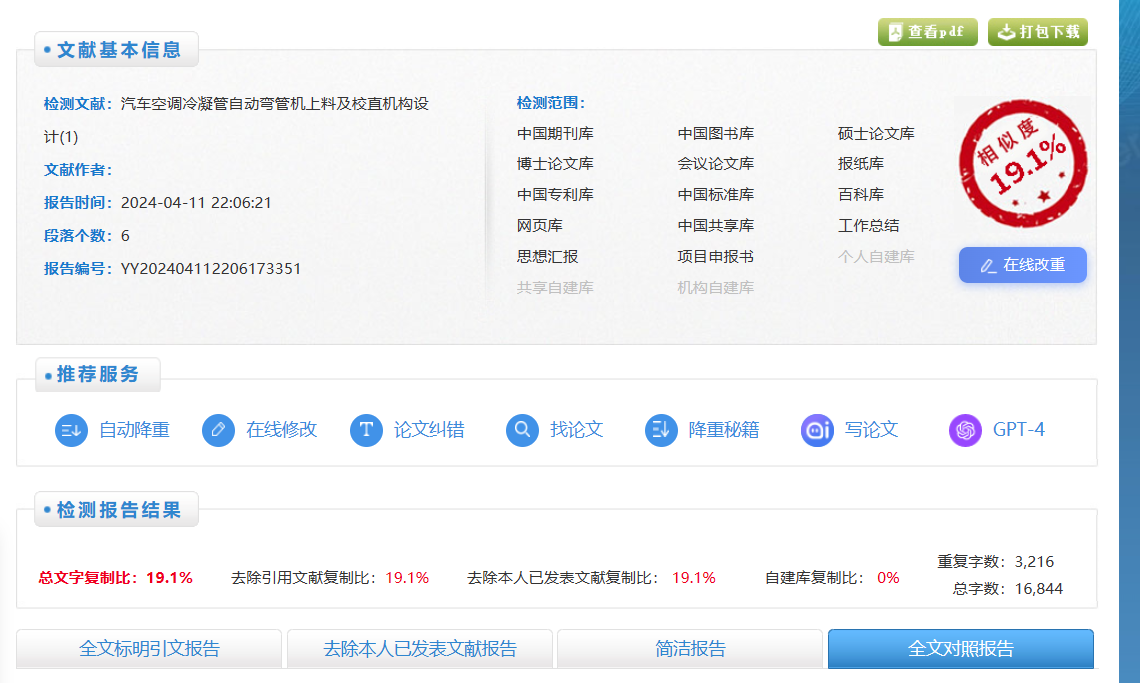
Task: Click the 检测报告结果 section header
Action: [116, 510]
